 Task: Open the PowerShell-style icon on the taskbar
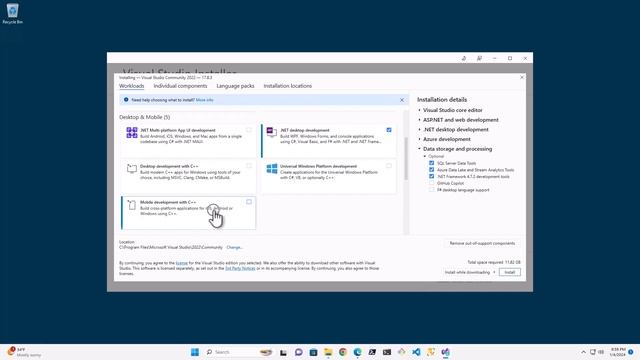pyautogui.click(x=372, y=352)
